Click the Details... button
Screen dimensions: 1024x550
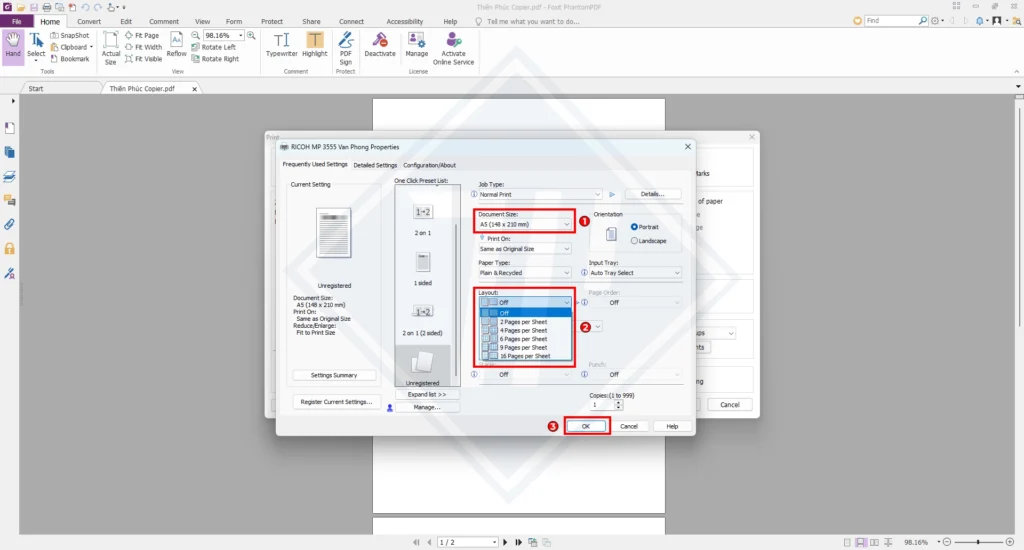[652, 194]
